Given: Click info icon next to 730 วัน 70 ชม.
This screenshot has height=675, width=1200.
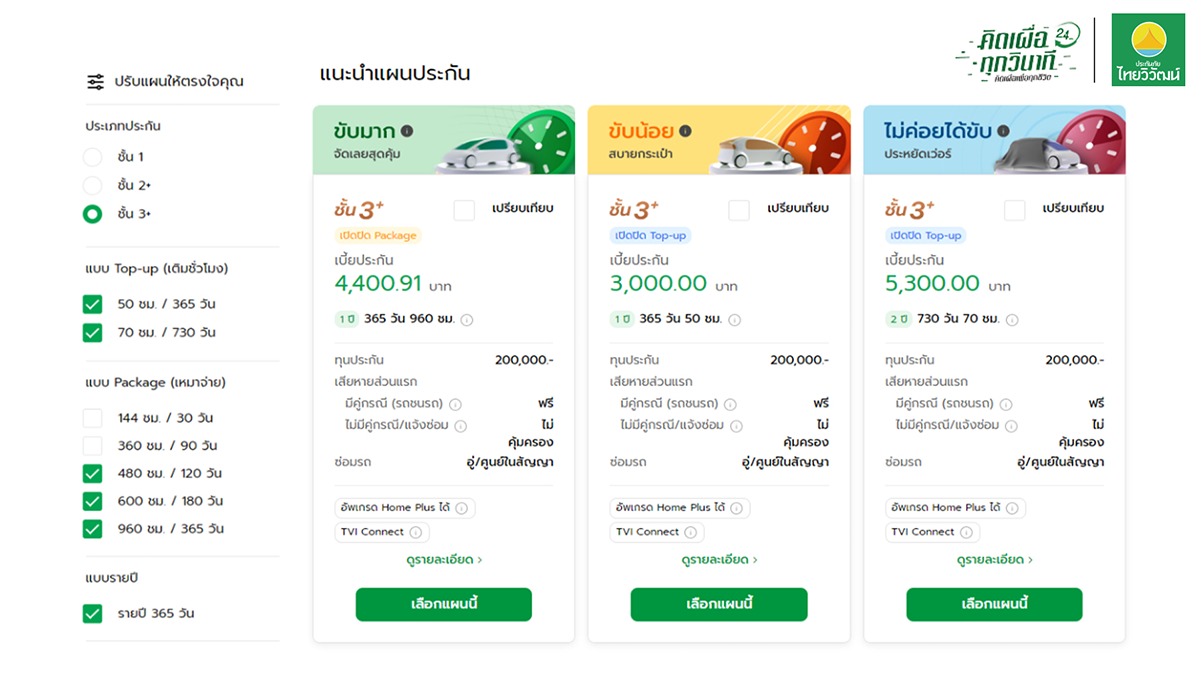Looking at the screenshot, I should click(1012, 320).
